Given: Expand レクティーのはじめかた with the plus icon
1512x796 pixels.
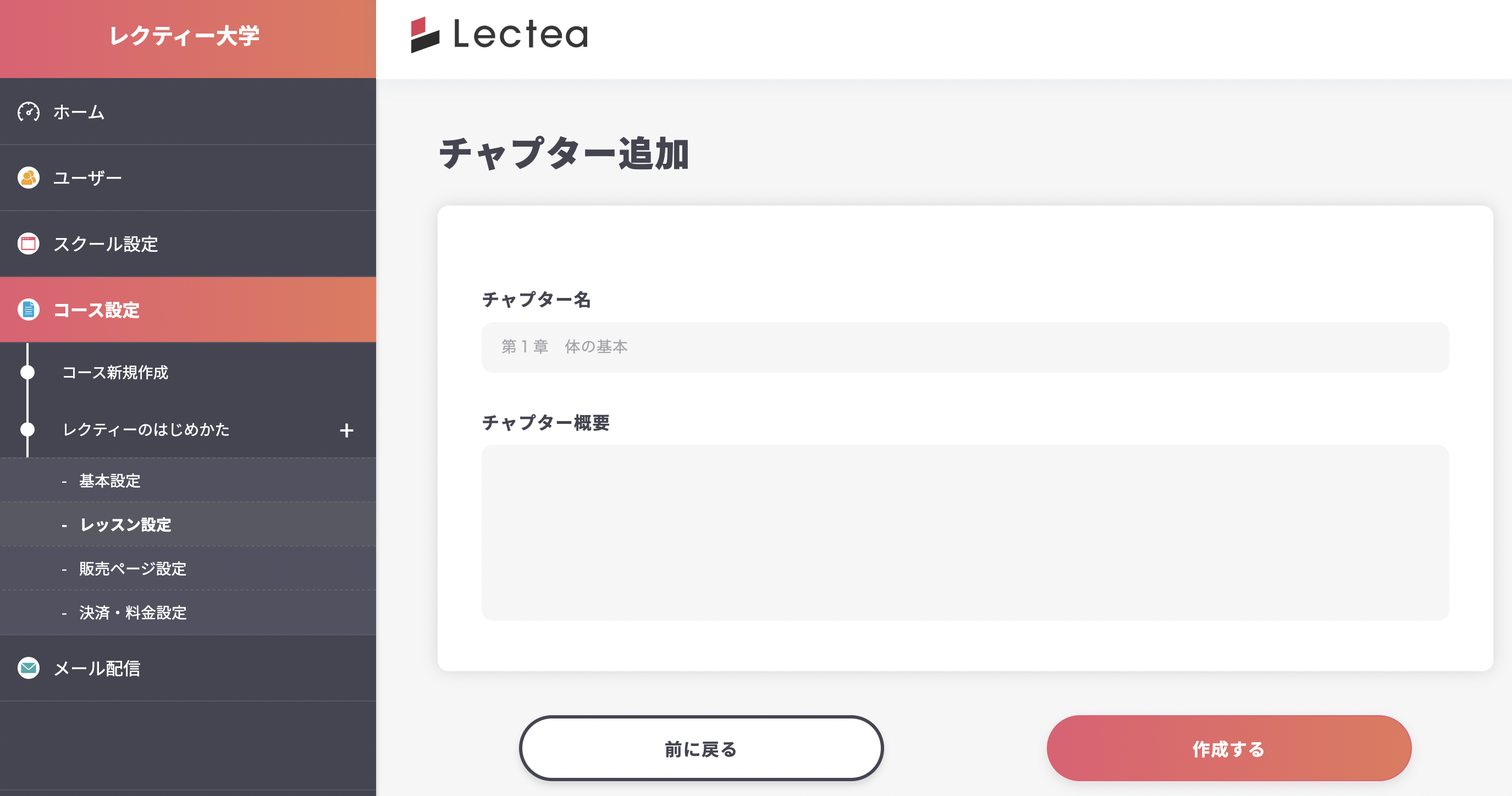Looking at the screenshot, I should coord(346,430).
